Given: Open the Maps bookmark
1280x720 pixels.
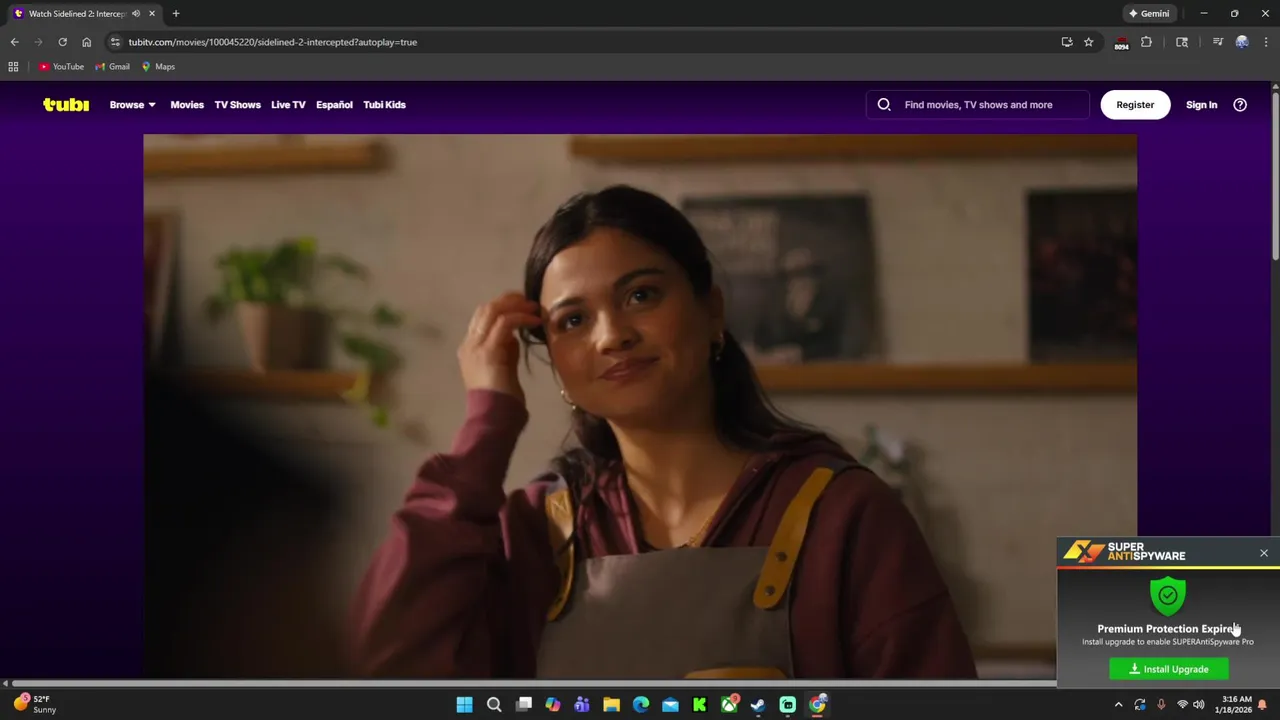Looking at the screenshot, I should [158, 67].
